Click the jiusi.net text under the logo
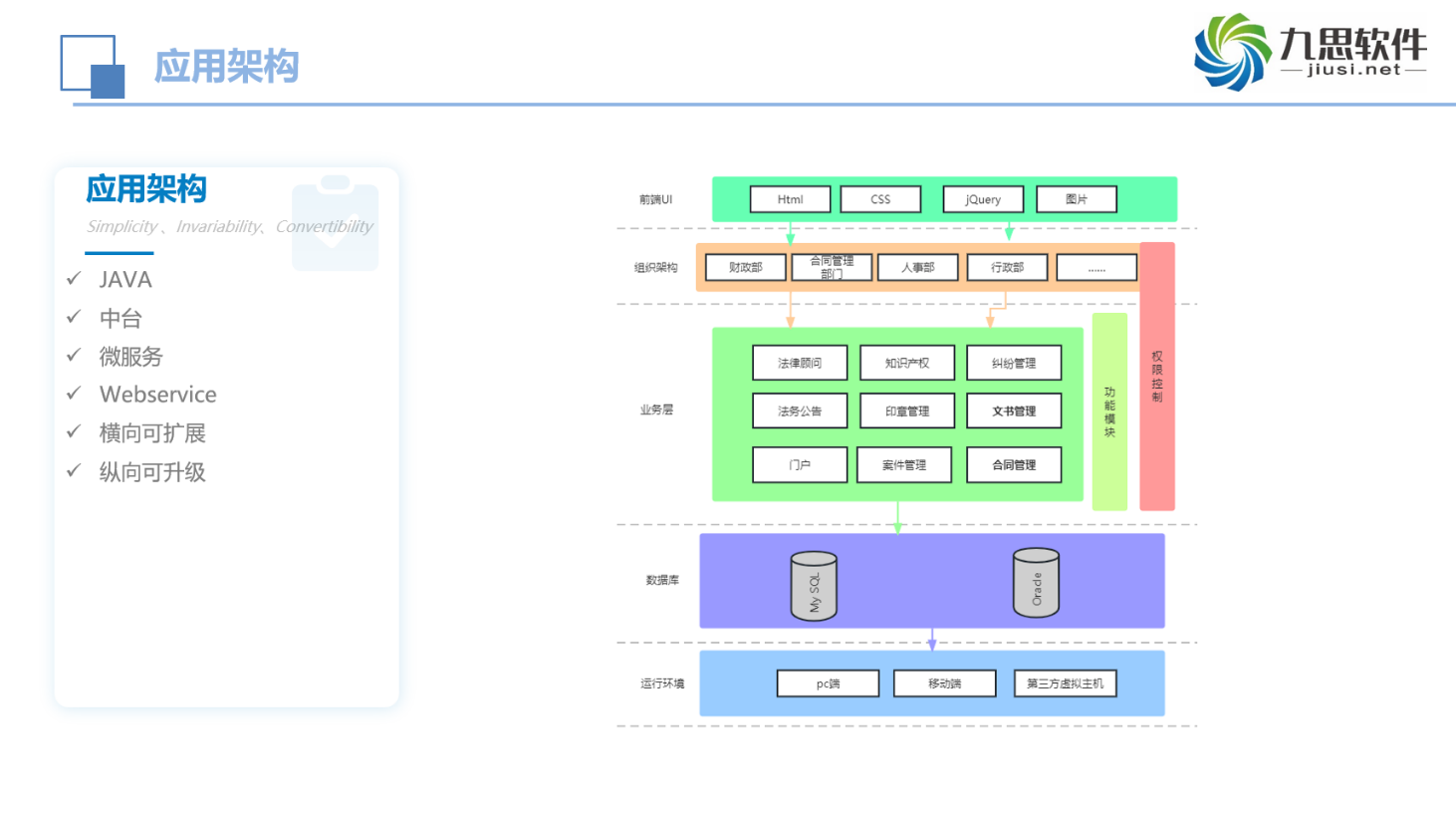1456x816 pixels. tap(1353, 70)
